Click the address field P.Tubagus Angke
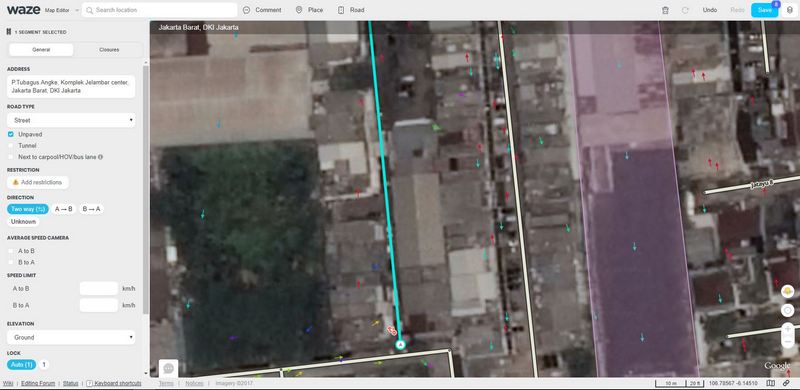 (x=71, y=87)
